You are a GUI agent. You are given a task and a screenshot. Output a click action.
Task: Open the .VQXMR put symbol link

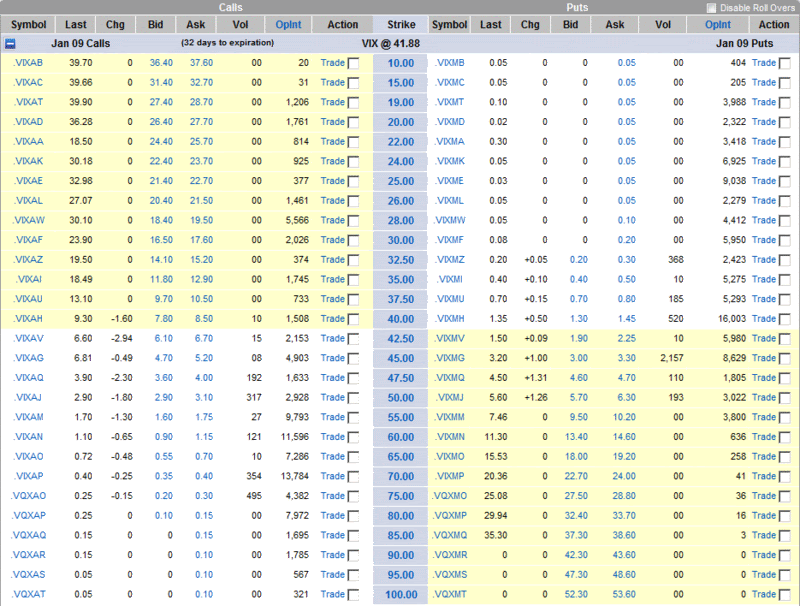(449, 555)
